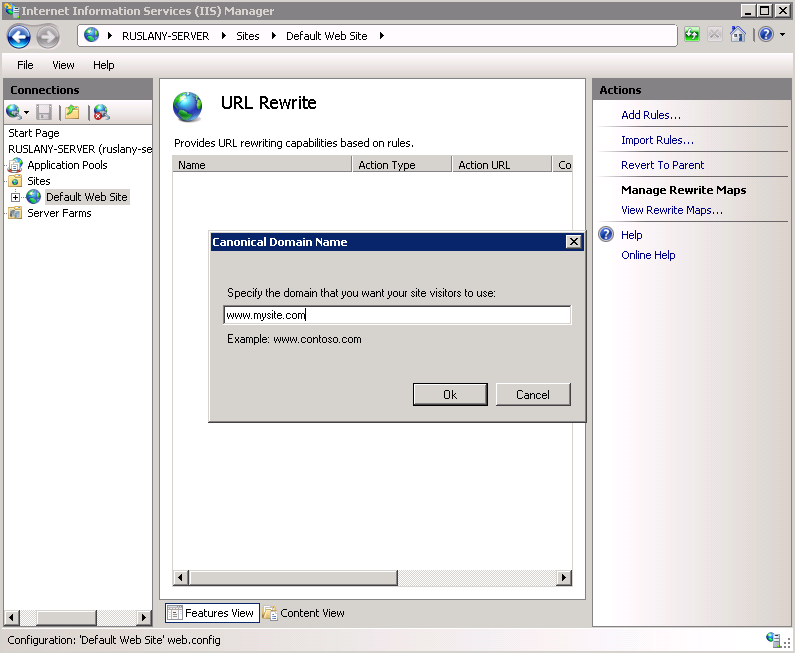Viewport: 795px width, 653px height.
Task: Click the Delete Connection icon in Connections
Action: pyautogui.click(x=101, y=112)
